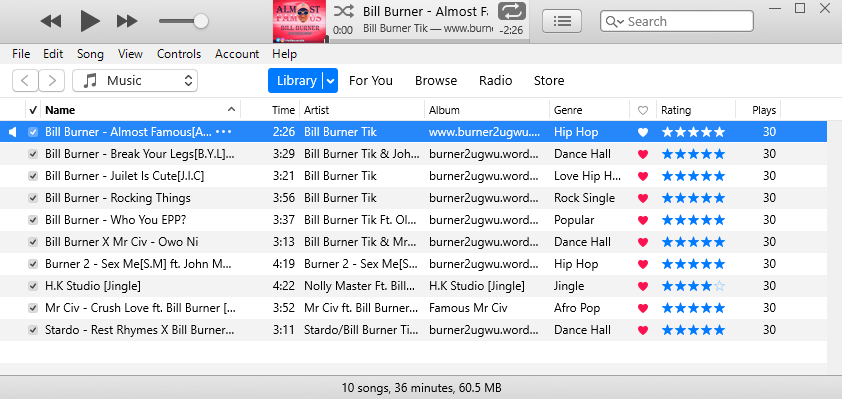Skip forward with the fast-forward button
Image resolution: width=842 pixels, height=399 pixels.
127,21
